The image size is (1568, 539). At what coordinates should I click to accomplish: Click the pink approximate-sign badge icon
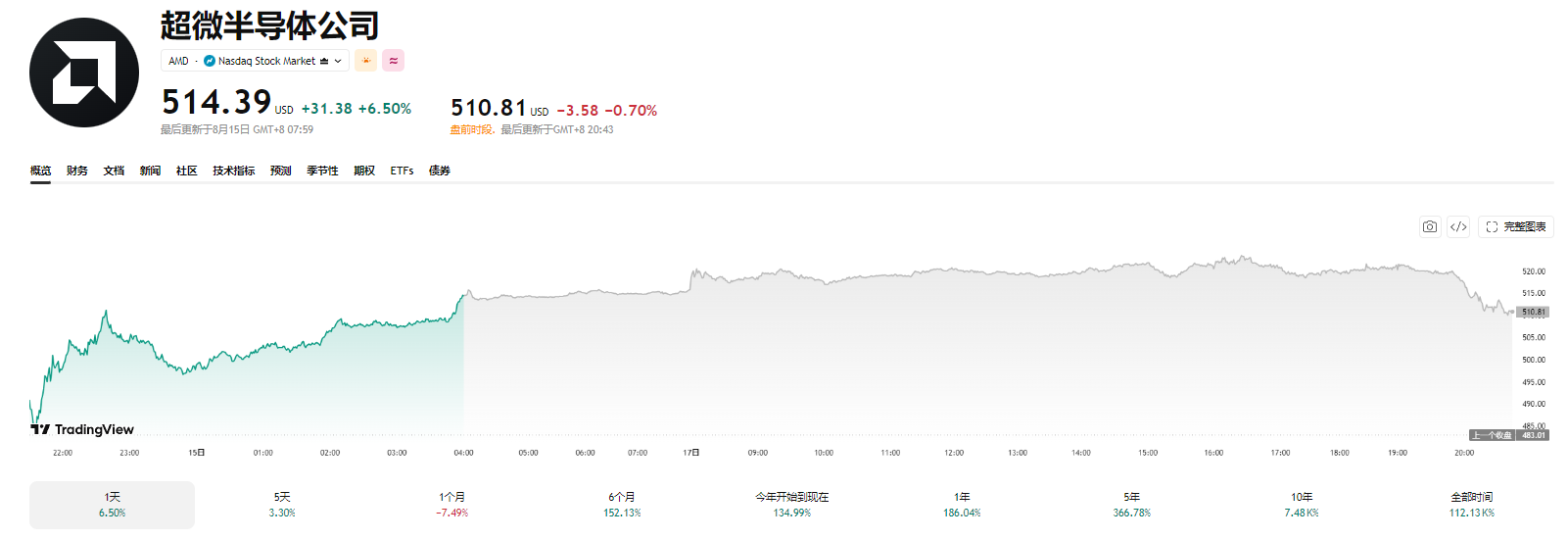click(393, 61)
